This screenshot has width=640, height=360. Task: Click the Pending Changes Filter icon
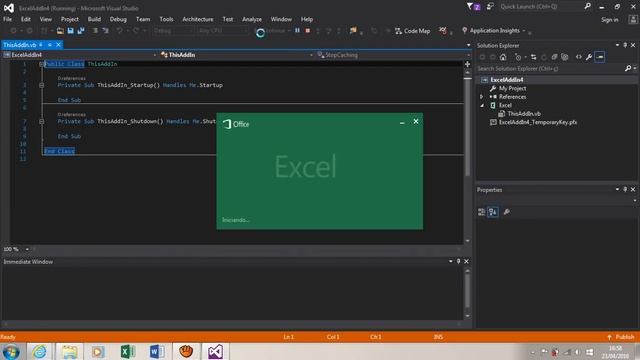pos(518,57)
